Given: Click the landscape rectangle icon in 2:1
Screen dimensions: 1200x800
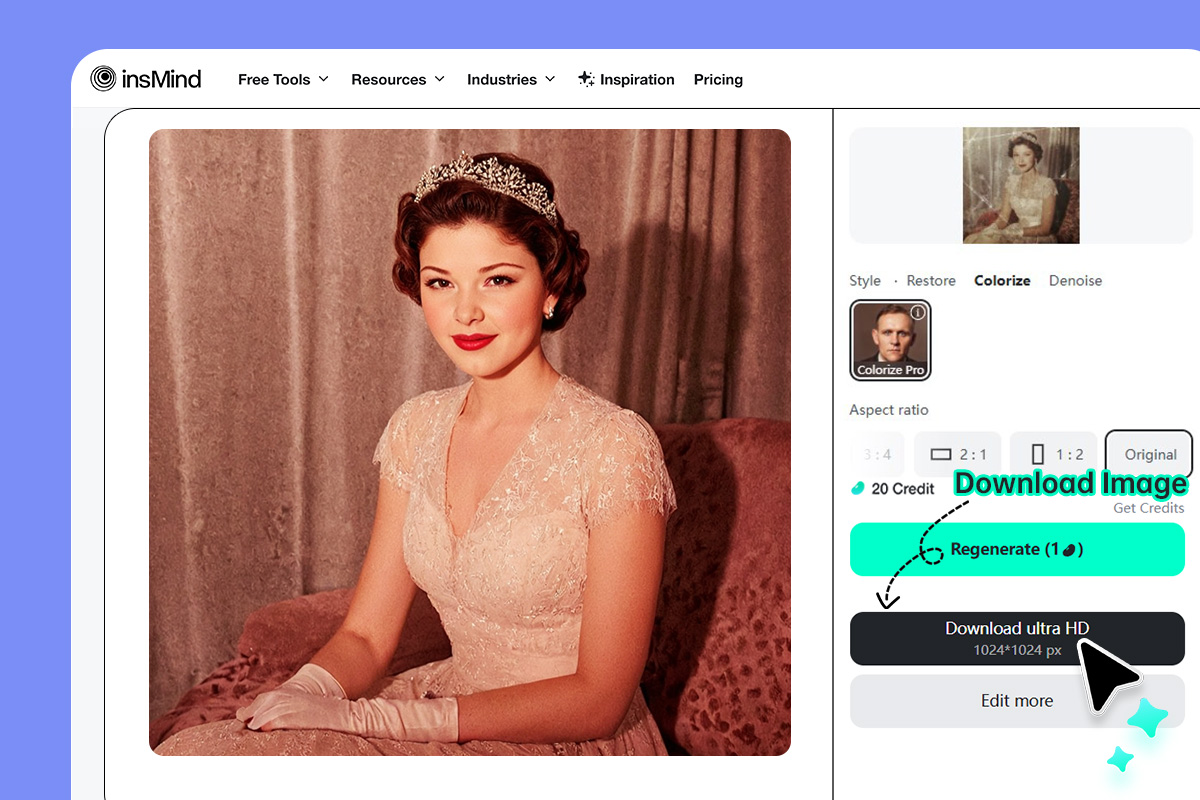Looking at the screenshot, I should (940, 455).
